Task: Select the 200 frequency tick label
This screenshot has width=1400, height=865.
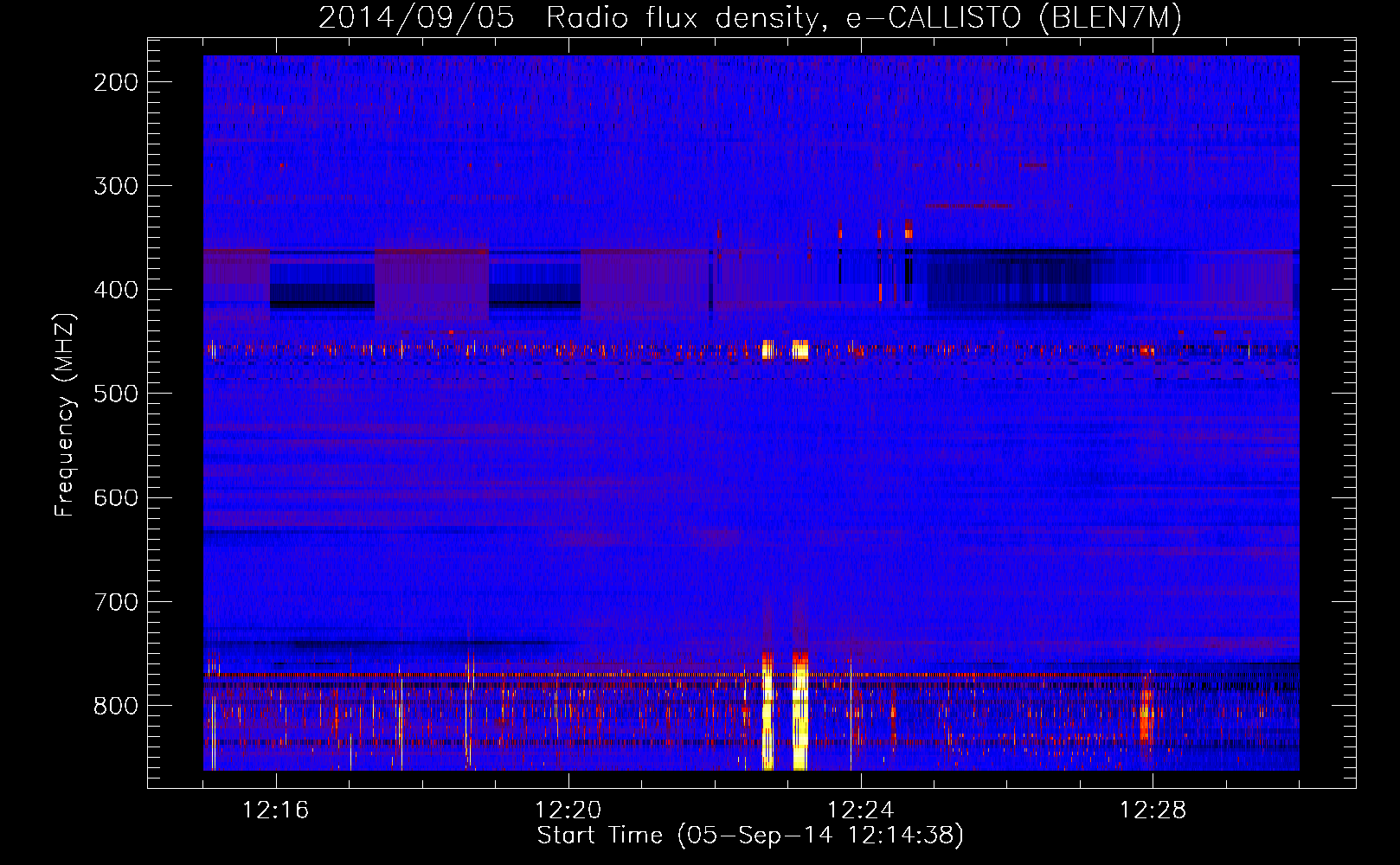Action: (x=116, y=82)
